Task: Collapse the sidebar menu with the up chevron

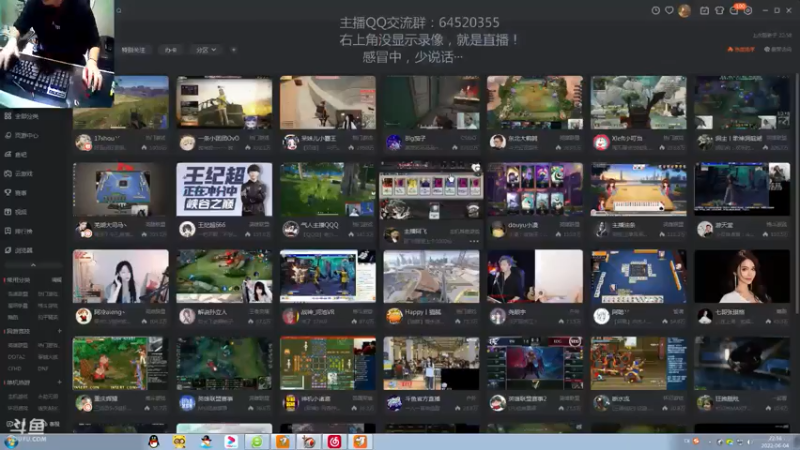Action: tap(33, 265)
